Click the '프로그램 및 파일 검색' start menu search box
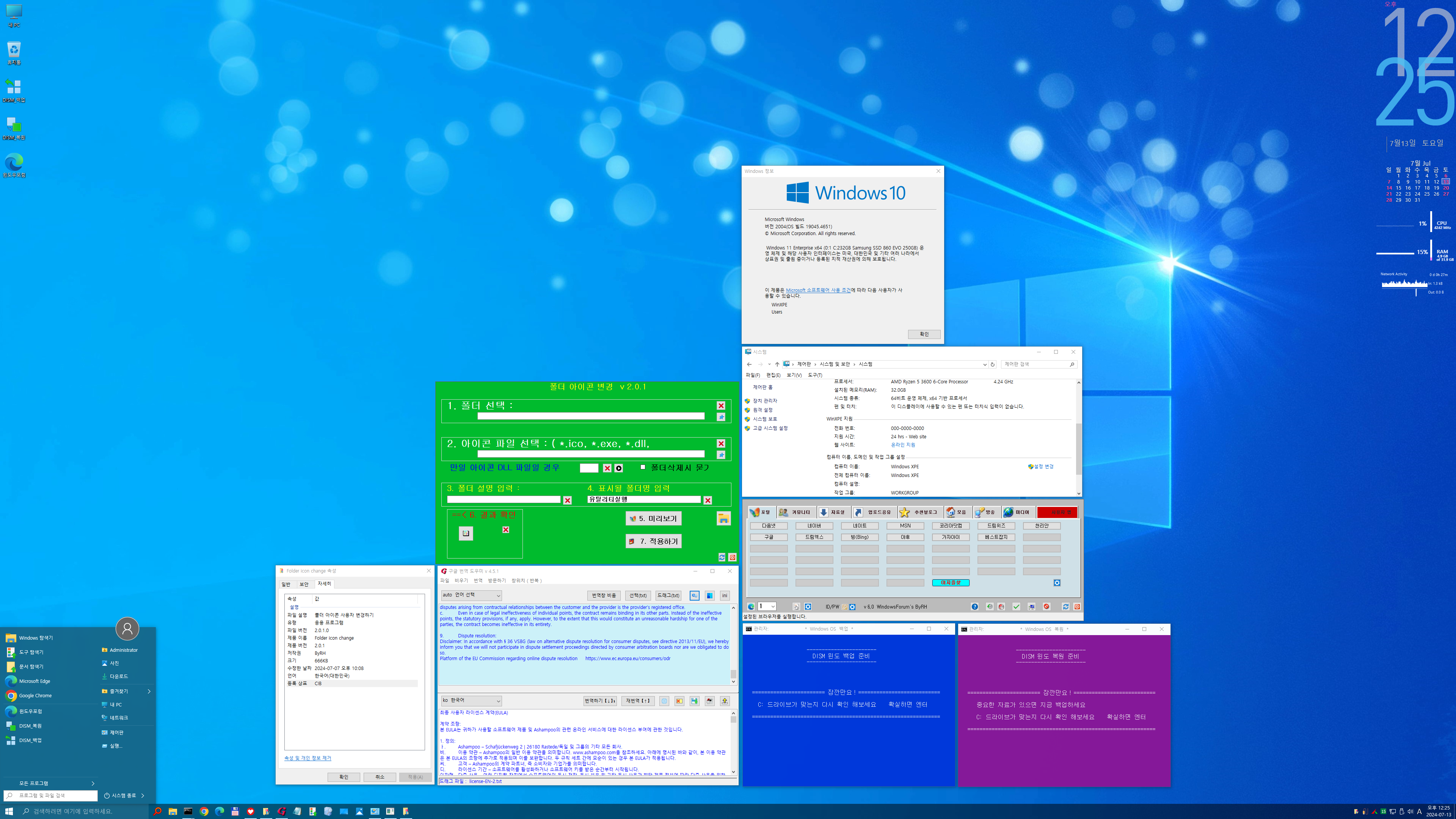The width and height of the screenshot is (1456, 819). [x=51, y=796]
